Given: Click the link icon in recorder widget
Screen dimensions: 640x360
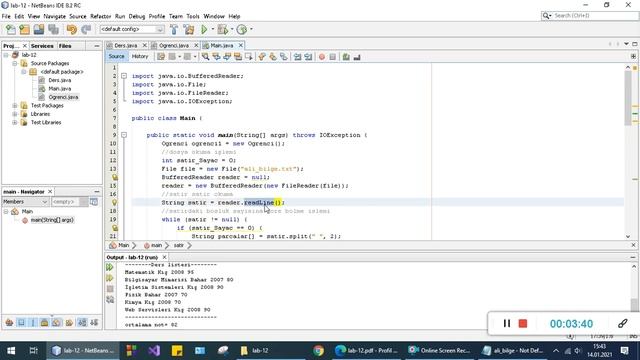Looking at the screenshot, I should click(x=622, y=323).
